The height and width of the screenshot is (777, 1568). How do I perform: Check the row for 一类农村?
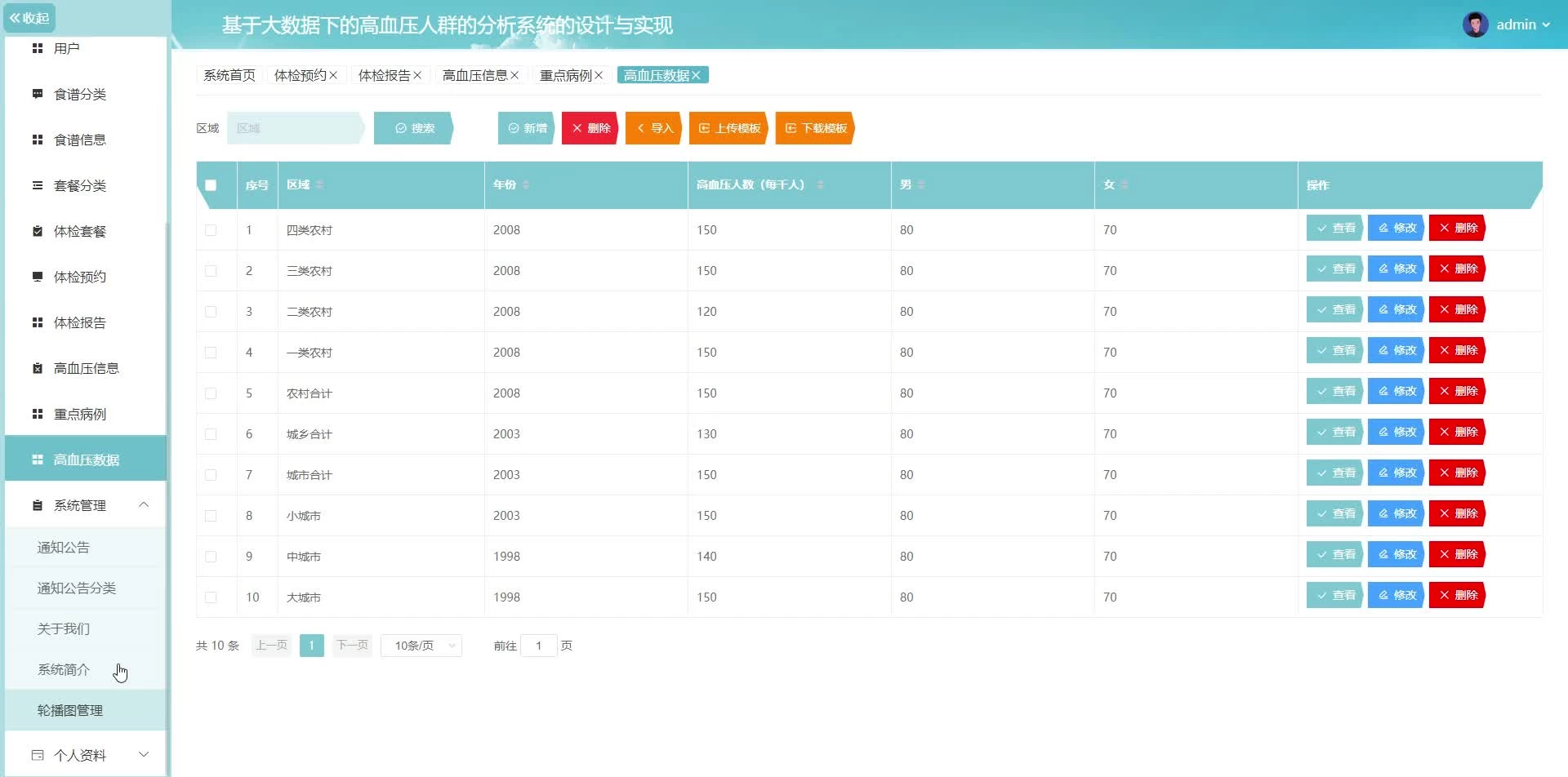tap(211, 353)
